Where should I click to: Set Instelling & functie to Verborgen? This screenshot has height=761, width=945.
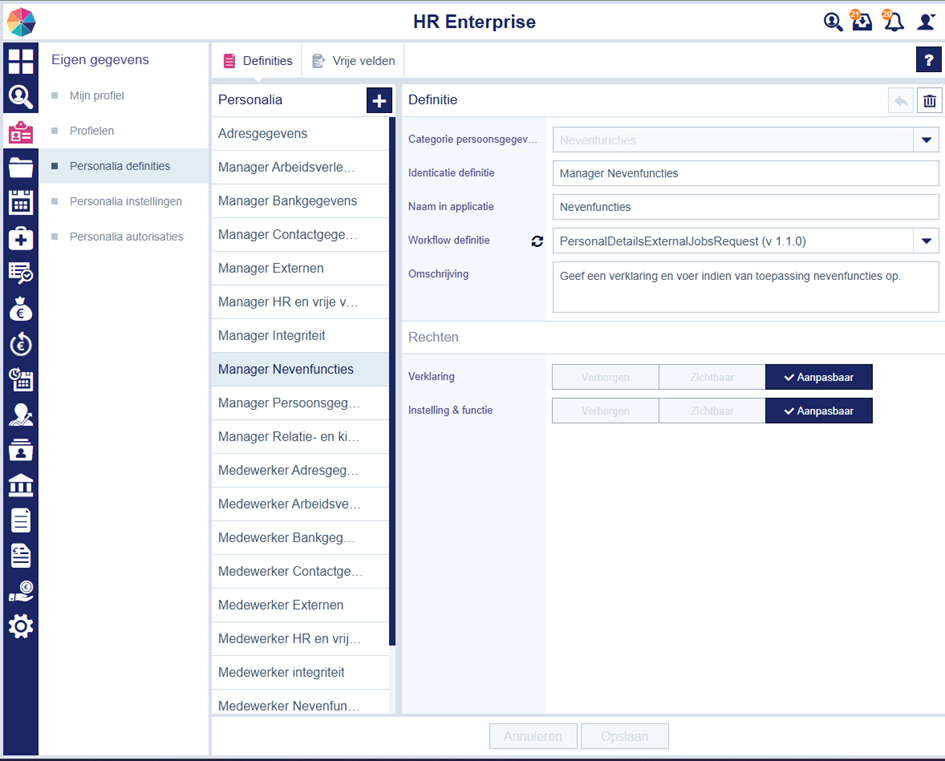[x=605, y=411]
